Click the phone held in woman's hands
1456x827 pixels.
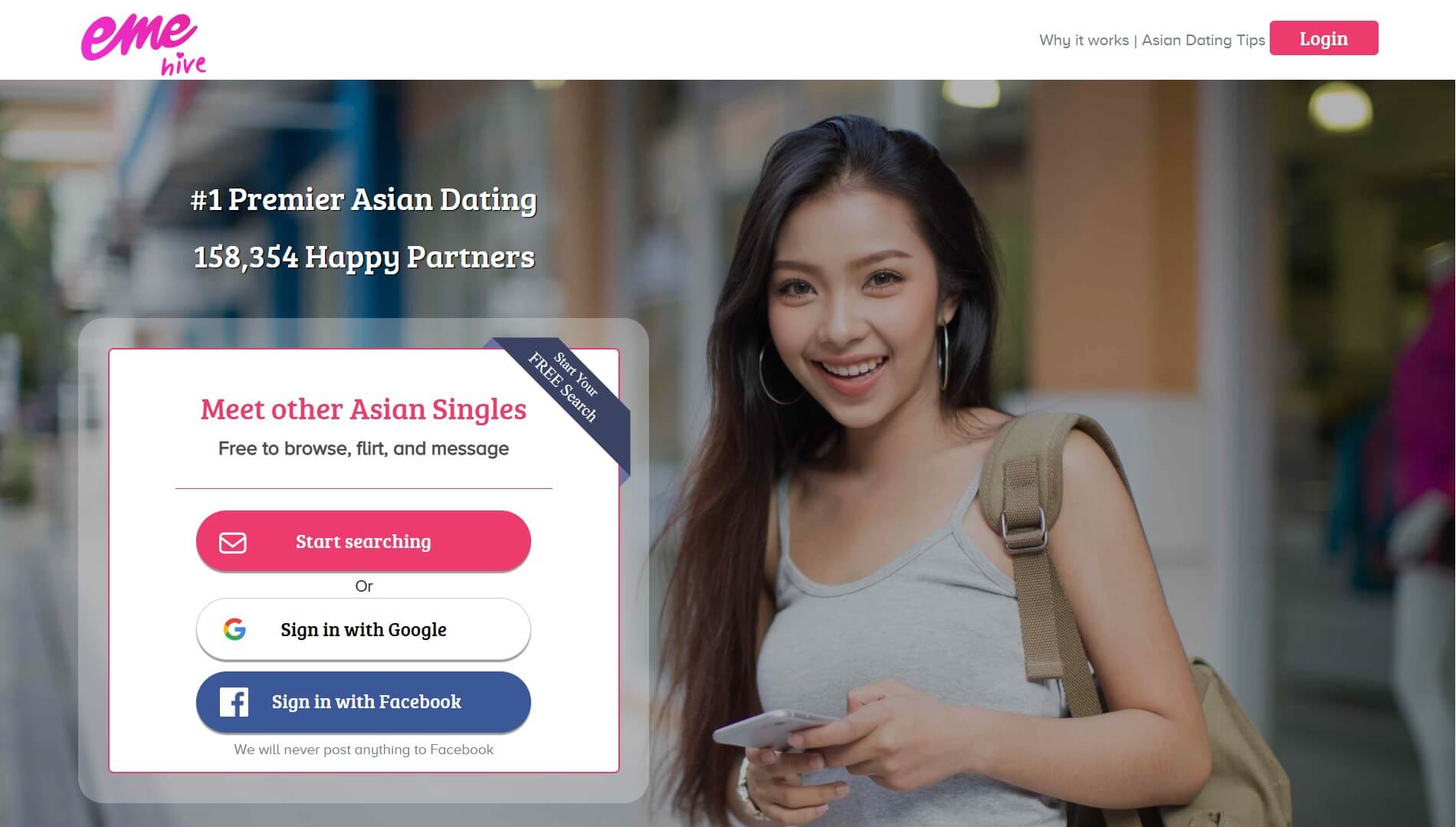pyautogui.click(x=774, y=728)
